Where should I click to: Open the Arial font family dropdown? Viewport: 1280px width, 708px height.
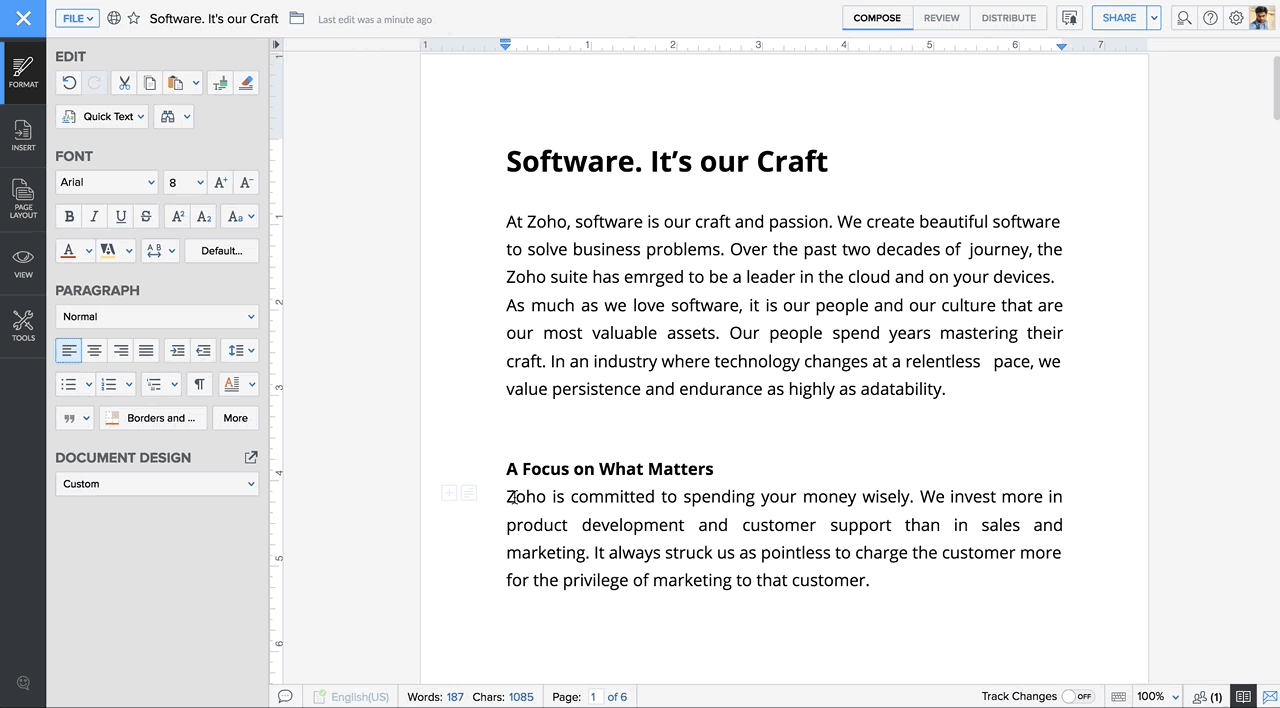[107, 182]
